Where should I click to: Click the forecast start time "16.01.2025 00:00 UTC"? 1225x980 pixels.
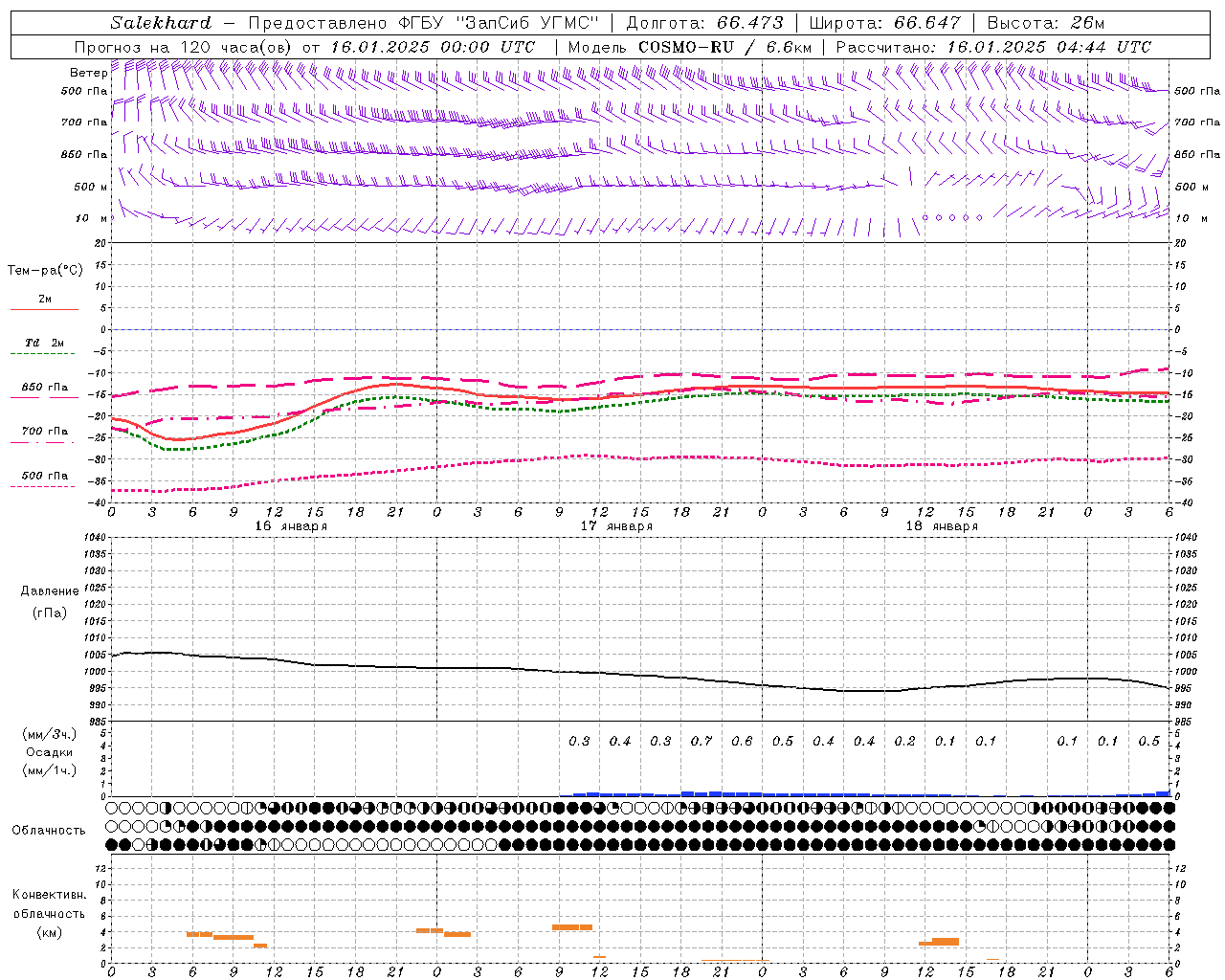pos(433,47)
